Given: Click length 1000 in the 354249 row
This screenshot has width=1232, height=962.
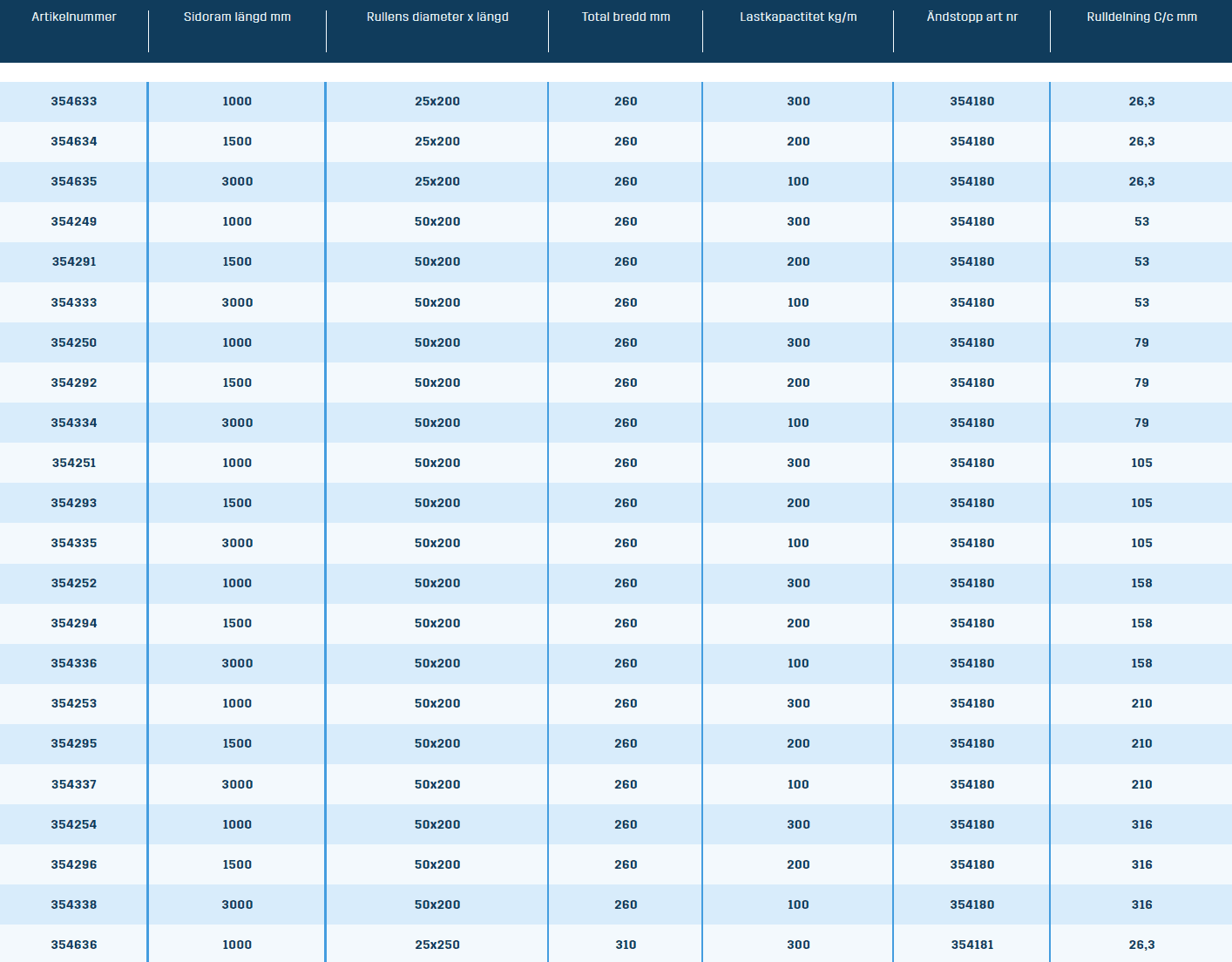Looking at the screenshot, I should coord(237,221).
